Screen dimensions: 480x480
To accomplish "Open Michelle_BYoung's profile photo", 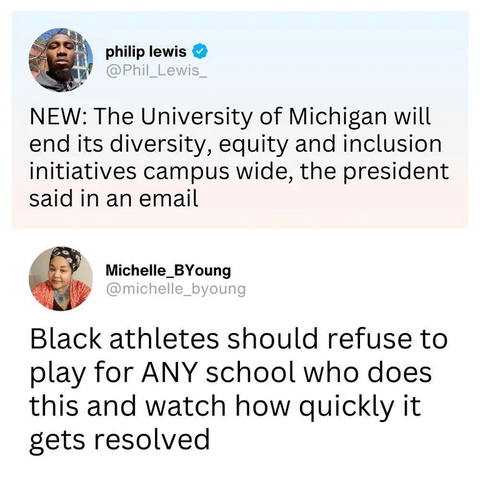I will pyautogui.click(x=61, y=279).
